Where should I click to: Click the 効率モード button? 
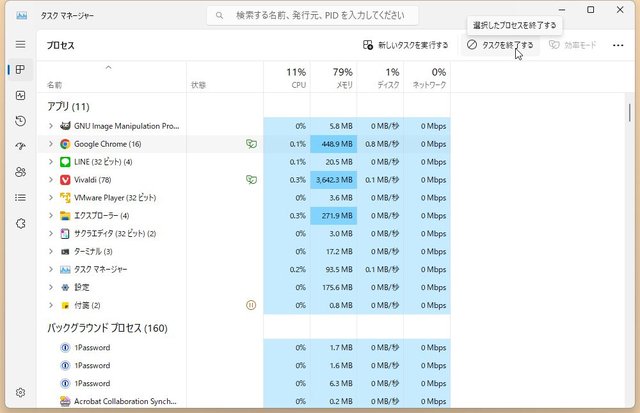click(572, 45)
